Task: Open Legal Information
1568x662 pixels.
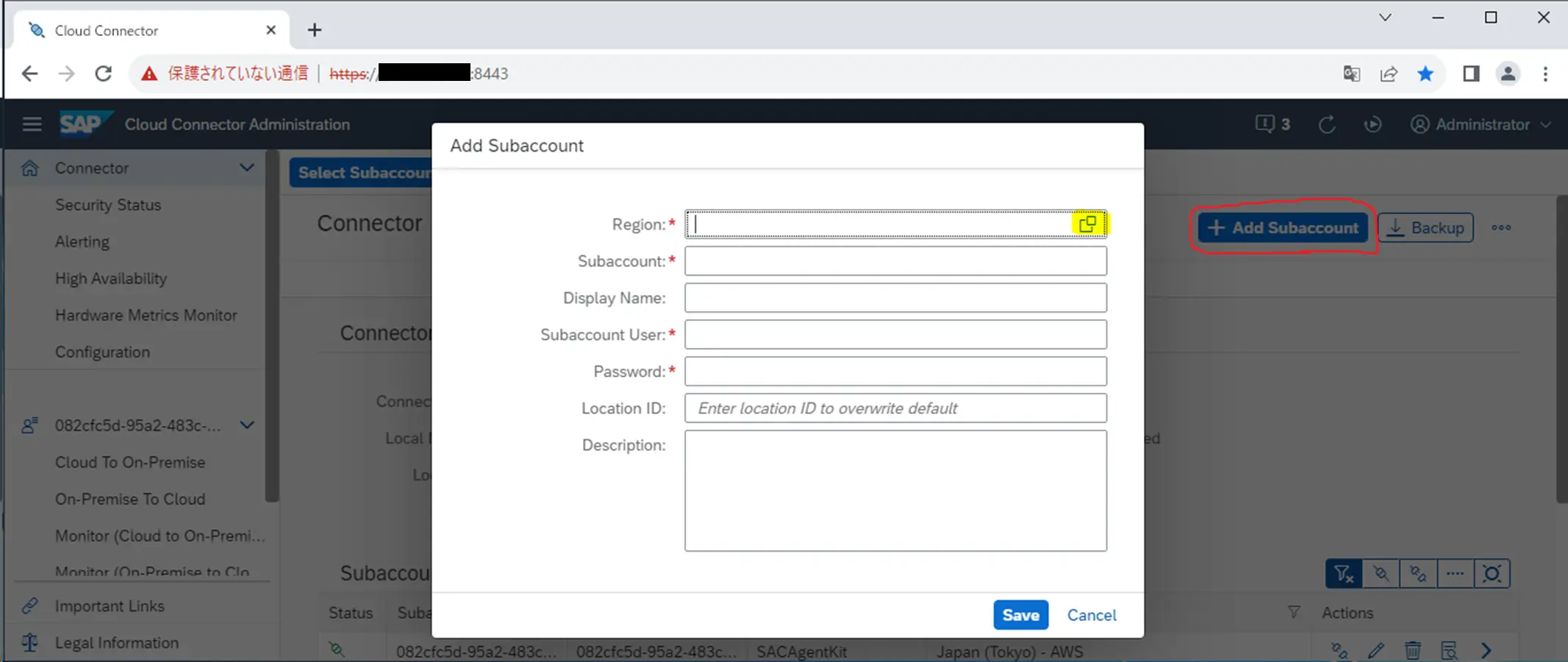Action: pyautogui.click(x=117, y=643)
